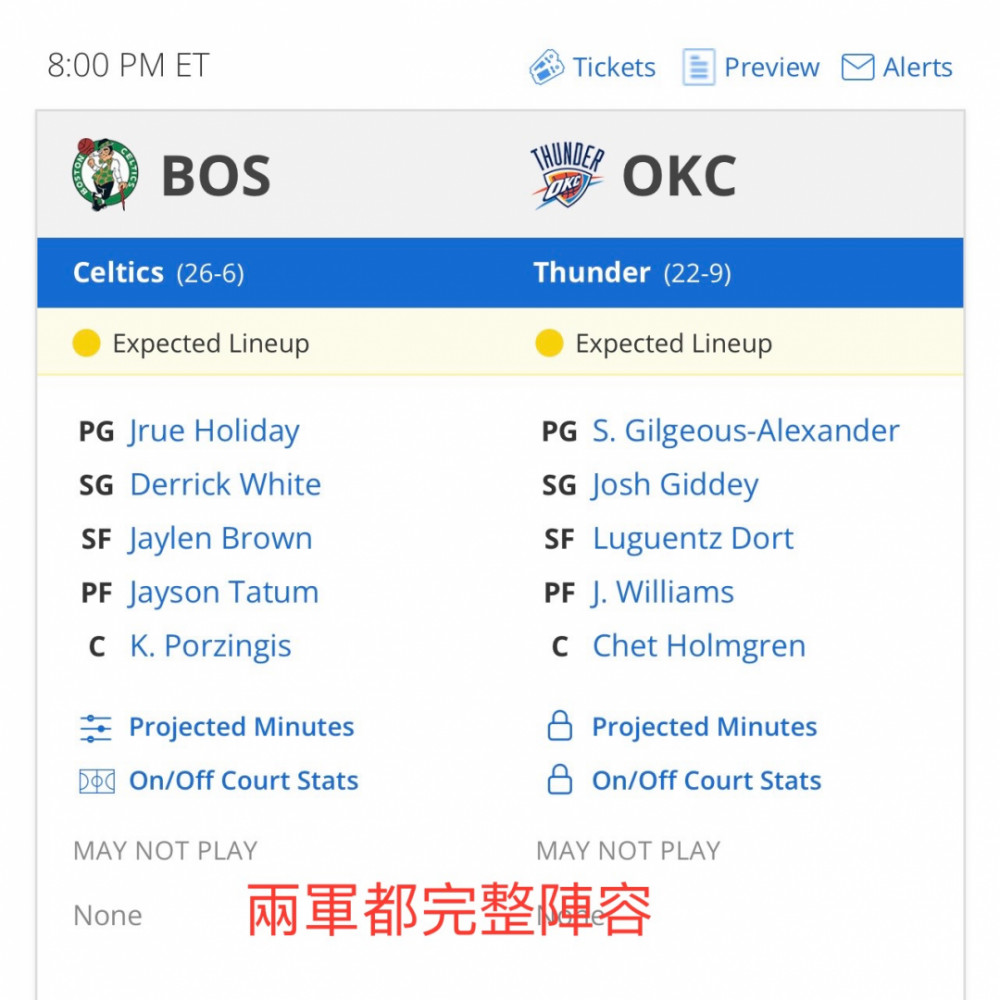Click the Alerts envelope icon
1000x1000 pixels.
coord(857,67)
